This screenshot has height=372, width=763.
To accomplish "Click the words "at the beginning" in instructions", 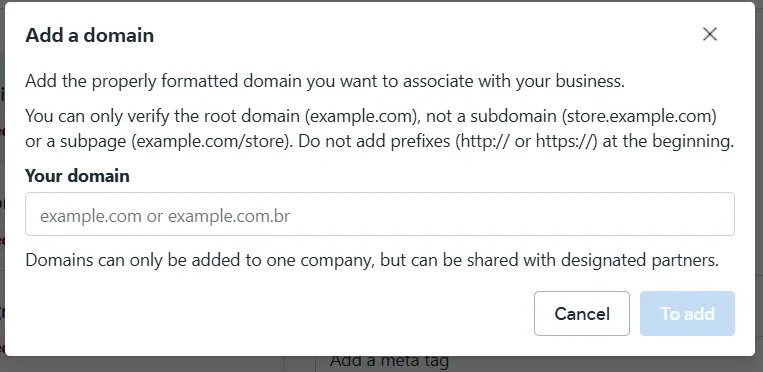I will (668, 142).
